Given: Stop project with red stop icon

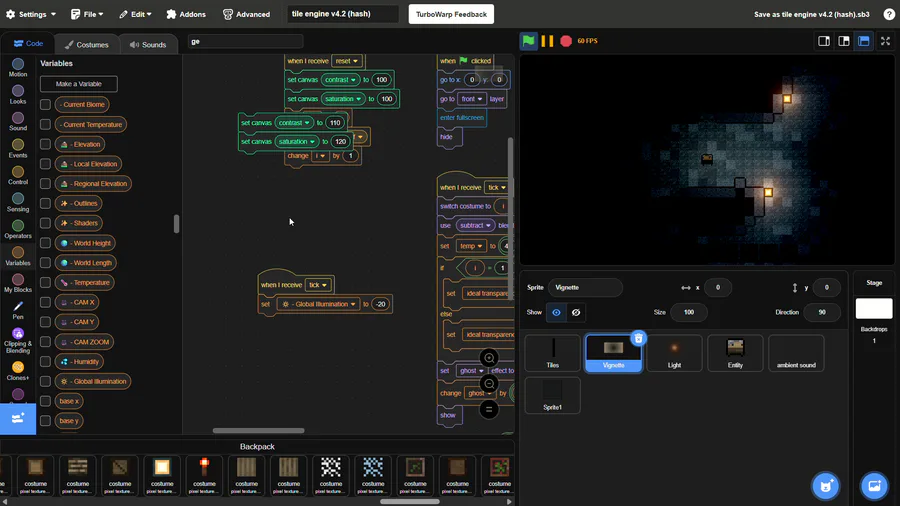Looking at the screenshot, I should click(x=566, y=41).
